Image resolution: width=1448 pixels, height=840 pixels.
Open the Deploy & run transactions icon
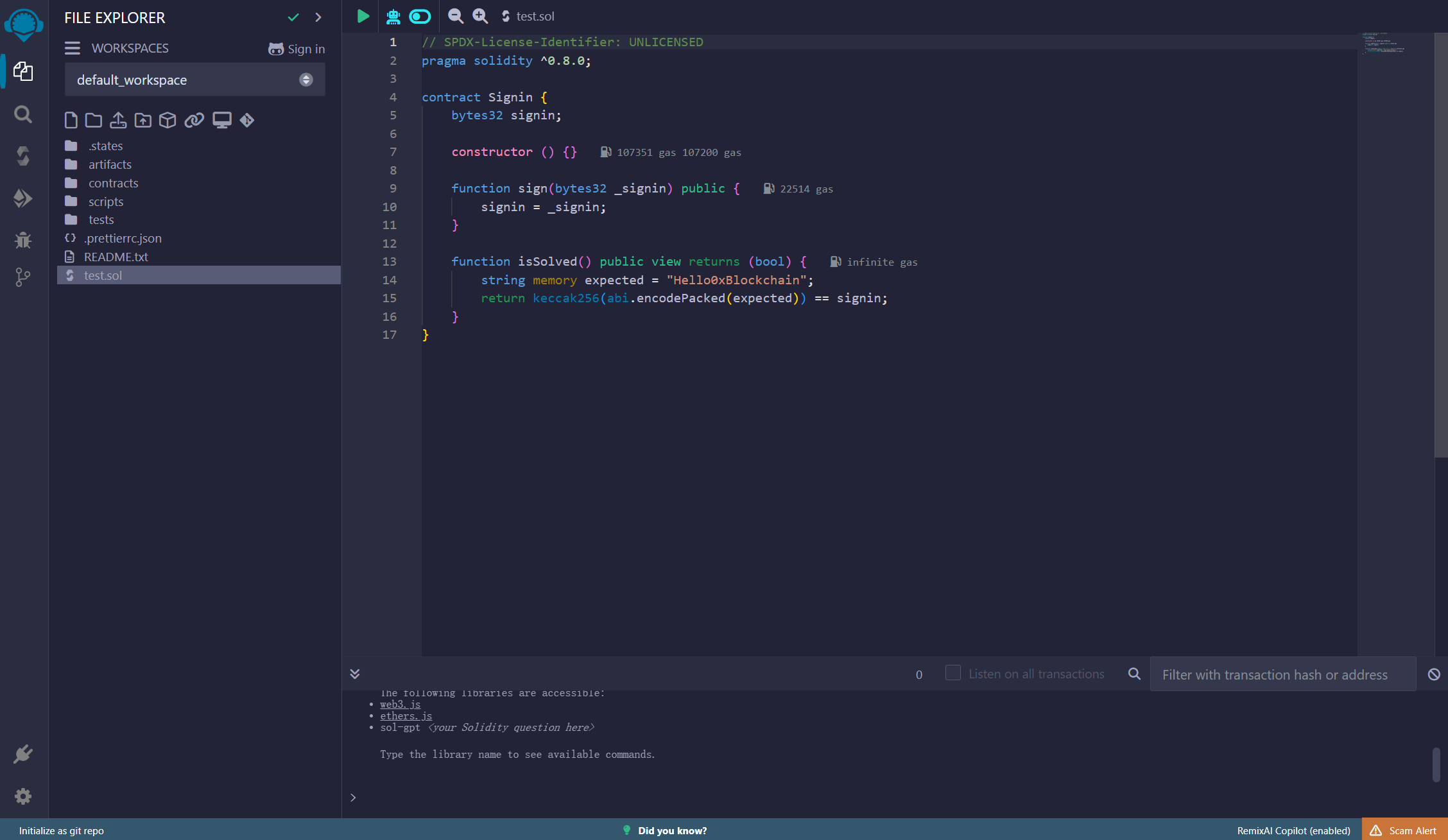pos(23,198)
